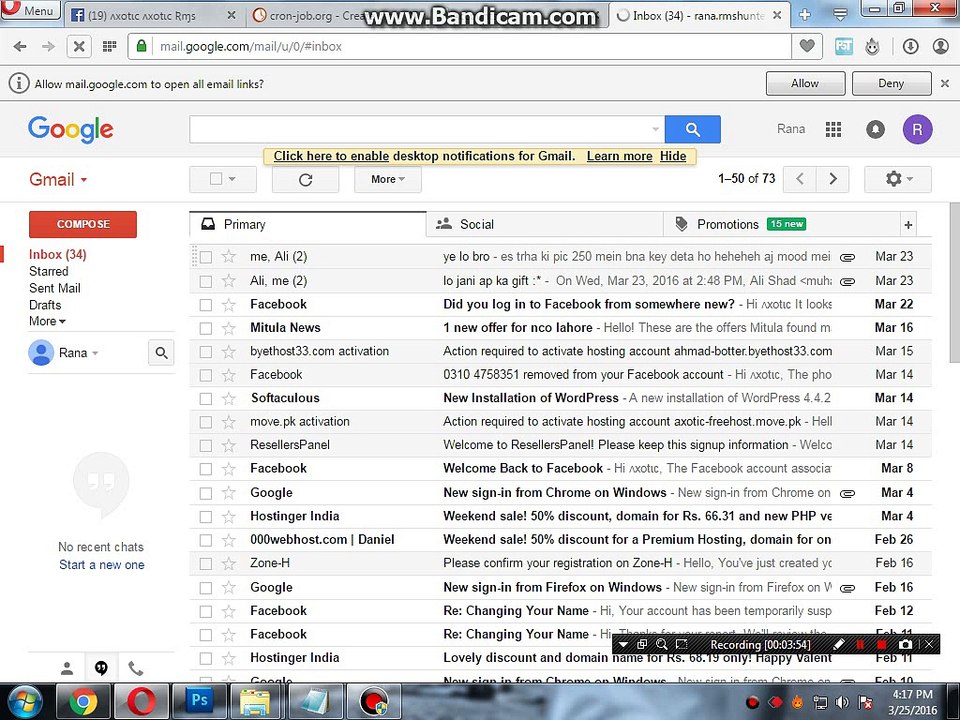Refresh the inbox with the reload icon
Screen dimensions: 960x720
[306, 179]
